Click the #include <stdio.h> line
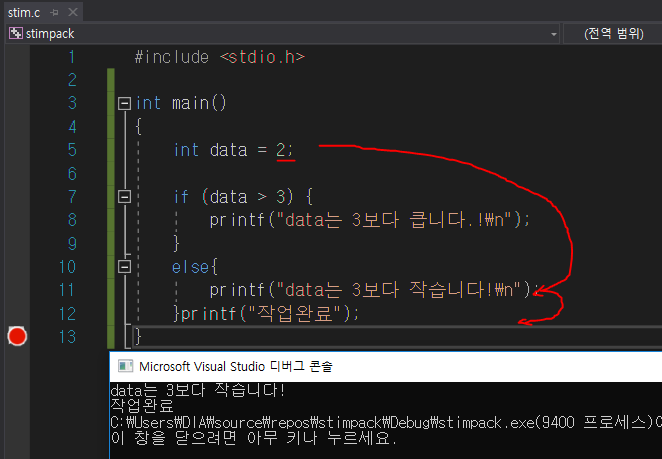Image resolution: width=662 pixels, height=459 pixels. (x=220, y=57)
